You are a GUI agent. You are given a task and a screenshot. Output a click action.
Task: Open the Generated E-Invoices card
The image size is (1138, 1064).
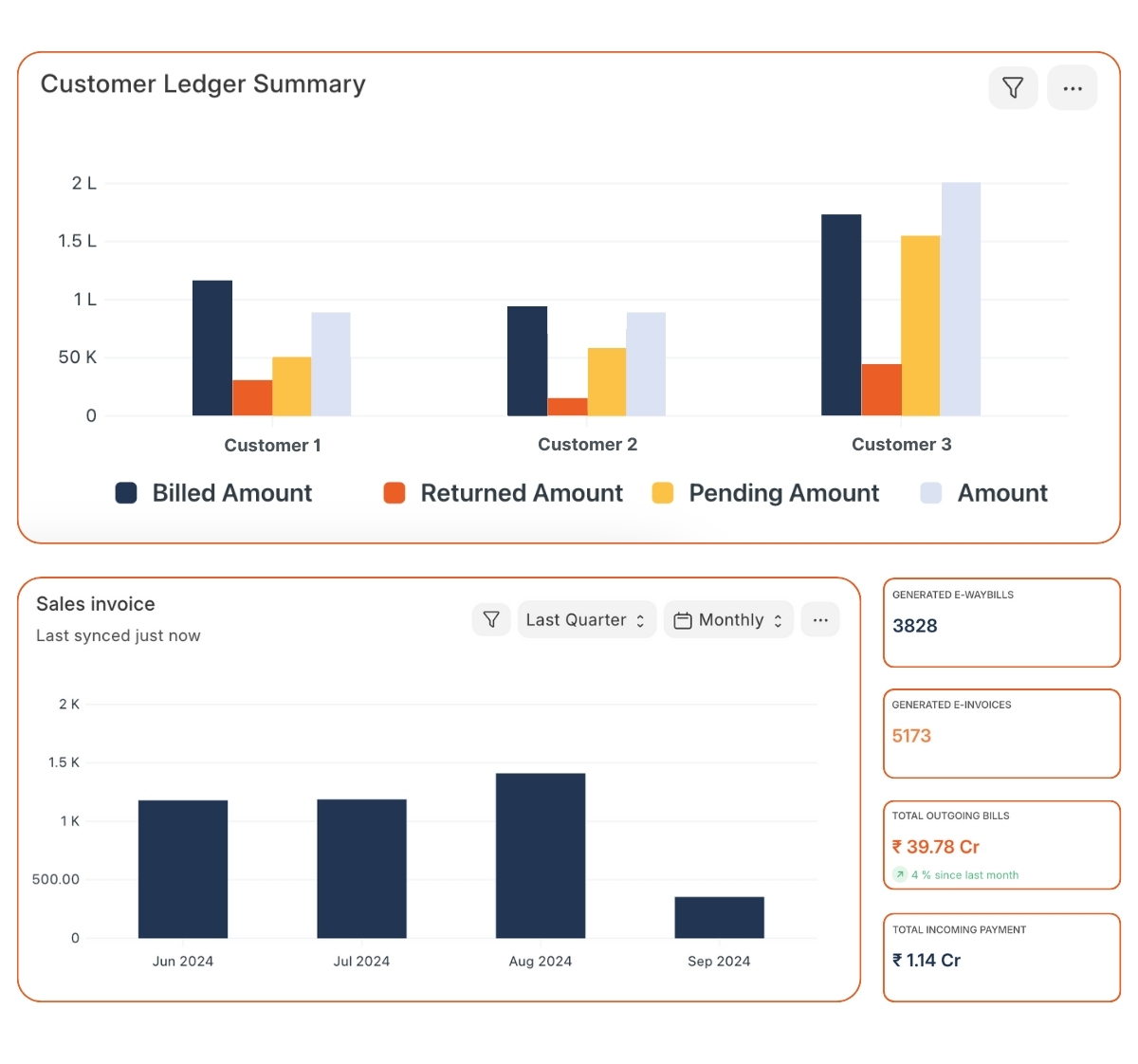(x=1001, y=733)
